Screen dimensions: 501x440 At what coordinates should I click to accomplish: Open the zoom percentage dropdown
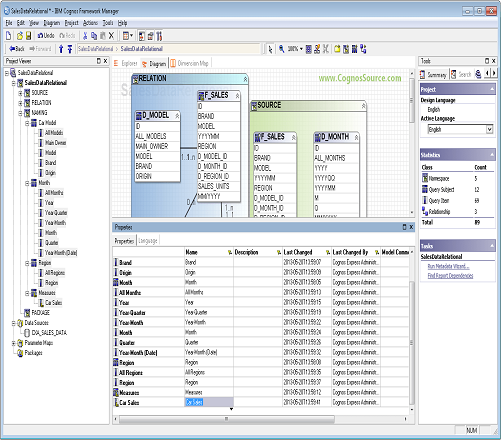301,49
